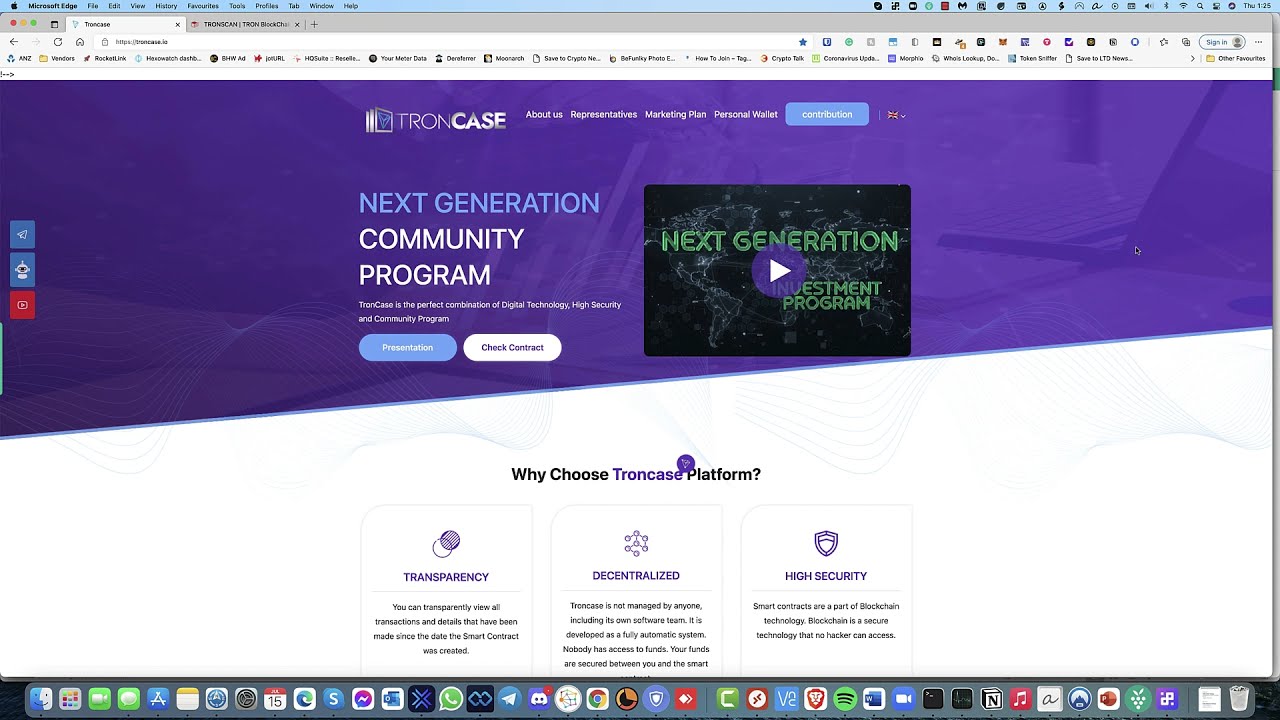This screenshot has height=720, width=1280.
Task: Open the View menu
Action: [138, 6]
